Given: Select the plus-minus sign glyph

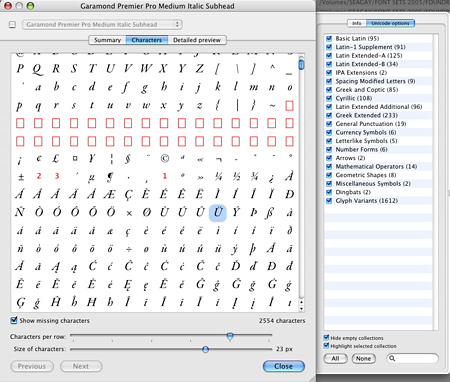Looking at the screenshot, I should [21, 177].
